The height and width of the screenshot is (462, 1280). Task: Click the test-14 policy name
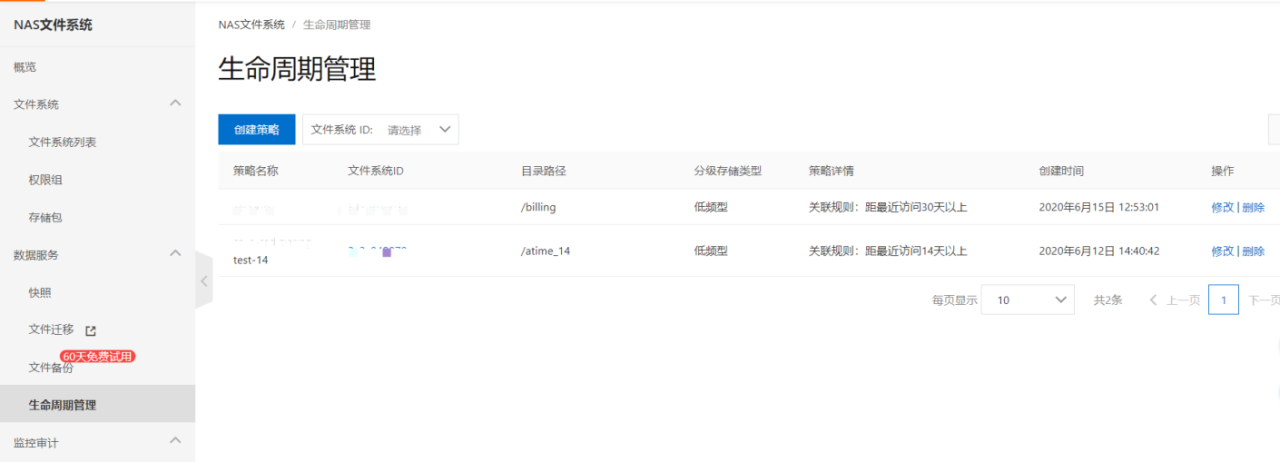(251, 260)
